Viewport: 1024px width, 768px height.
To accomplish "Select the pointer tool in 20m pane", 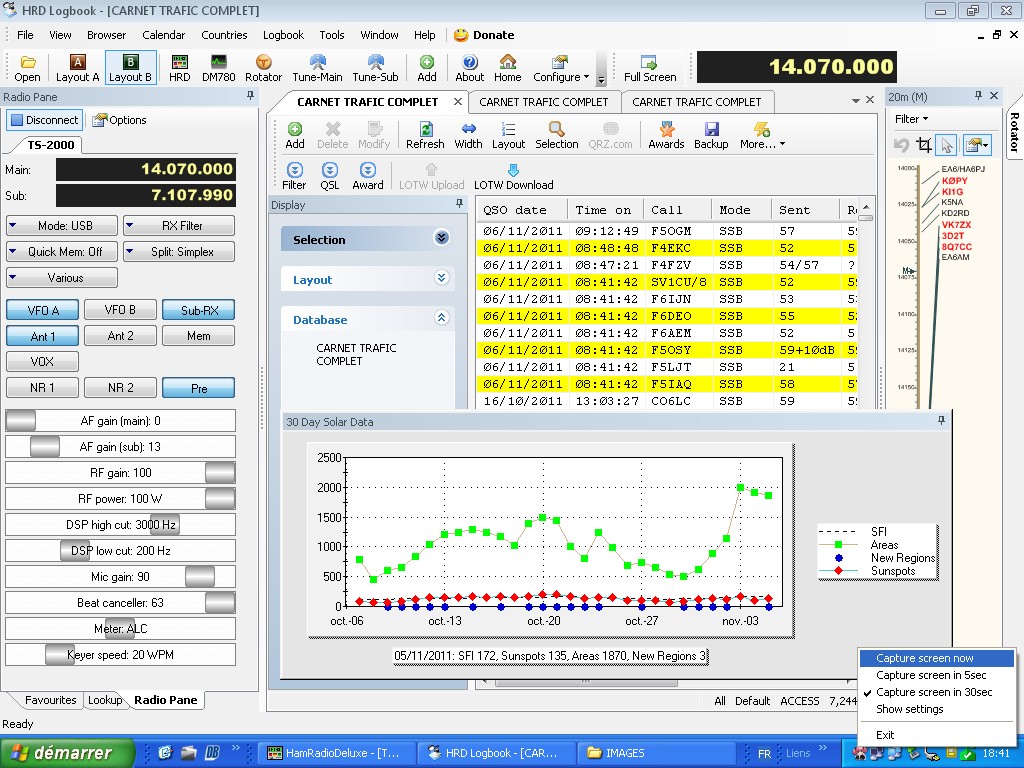I will pos(946,144).
